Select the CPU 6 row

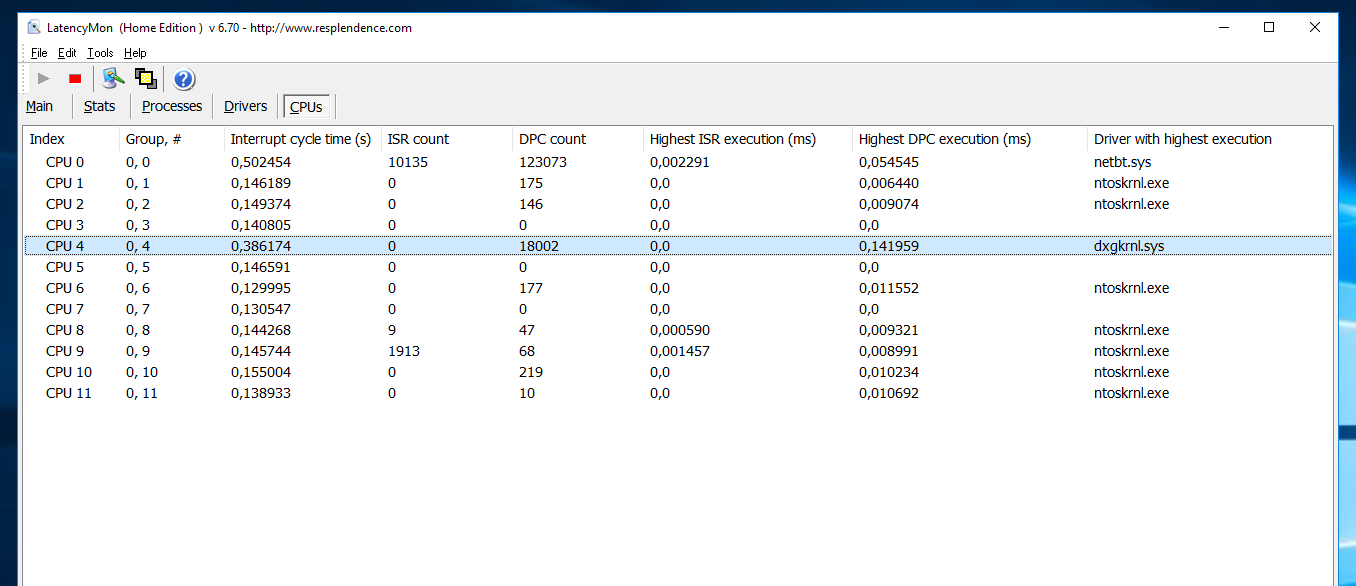pos(678,288)
